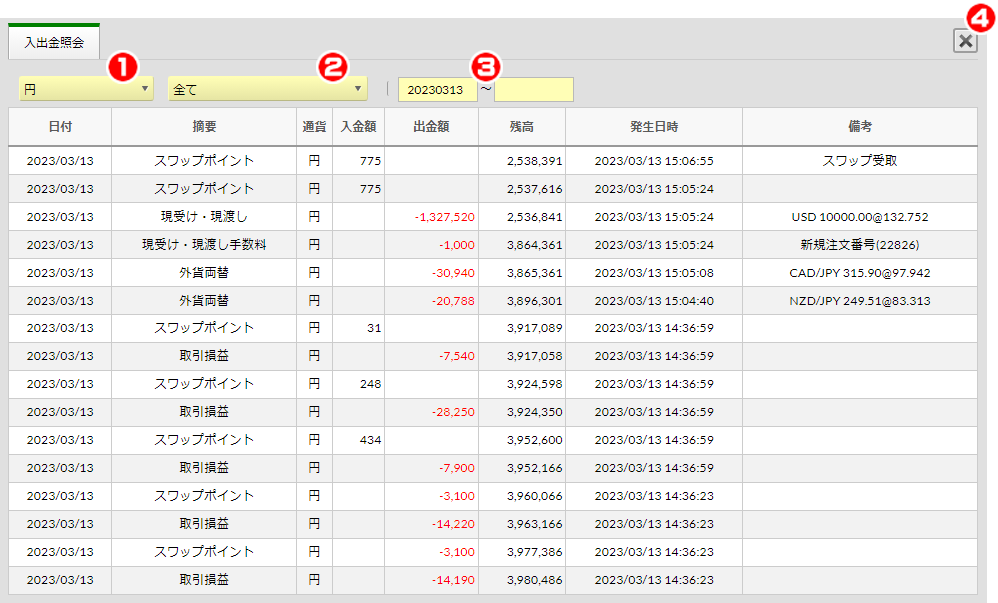Image resolution: width=998 pixels, height=603 pixels.
Task: Click the 備考 column header
Action: [860, 127]
